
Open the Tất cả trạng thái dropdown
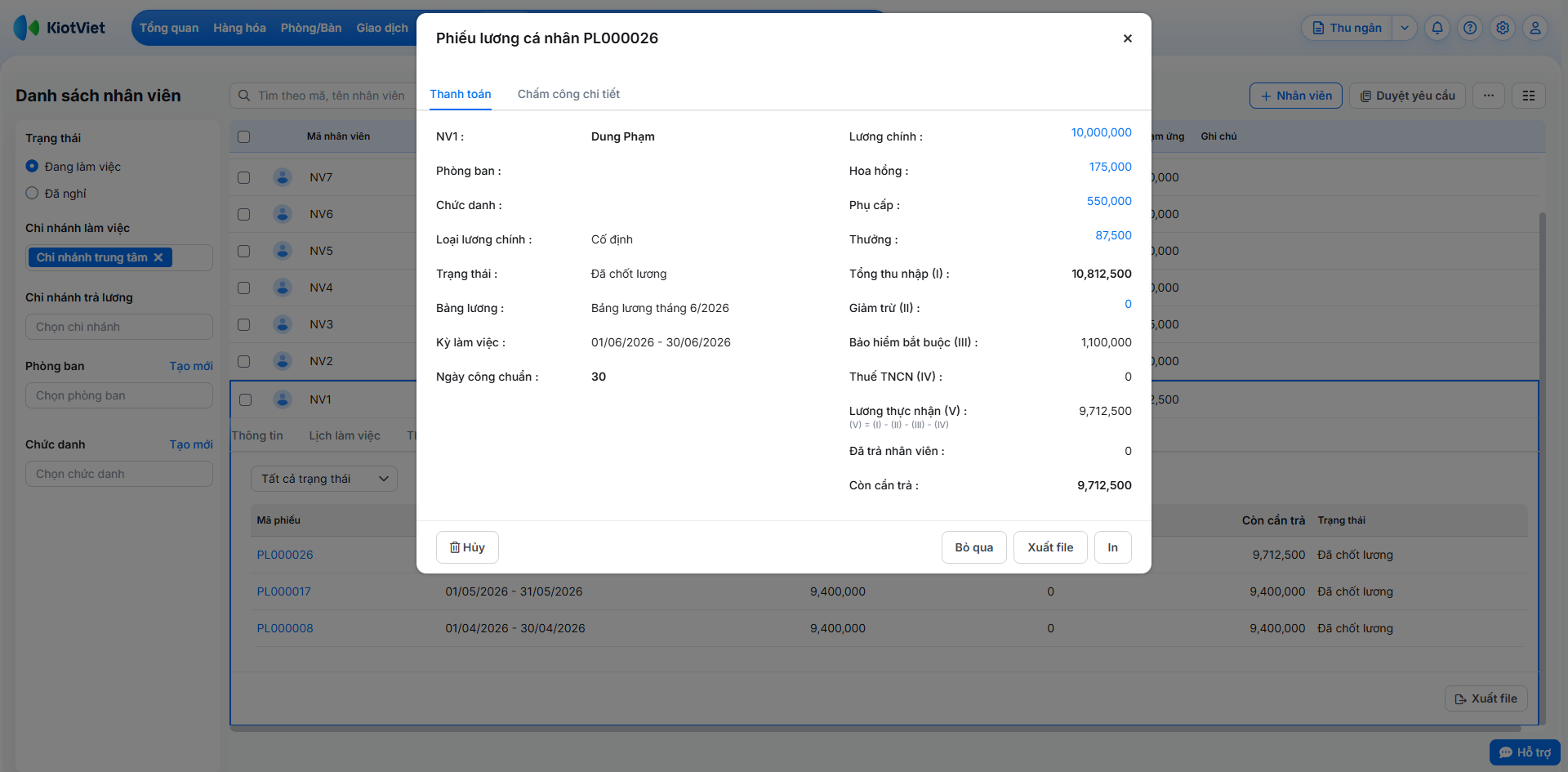[324, 479]
